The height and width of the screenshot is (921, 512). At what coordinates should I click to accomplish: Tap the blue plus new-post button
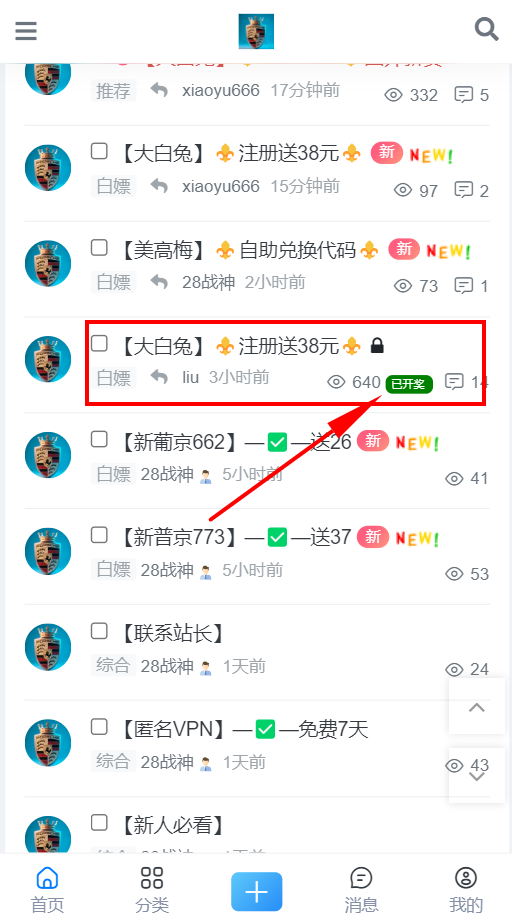pos(256,892)
